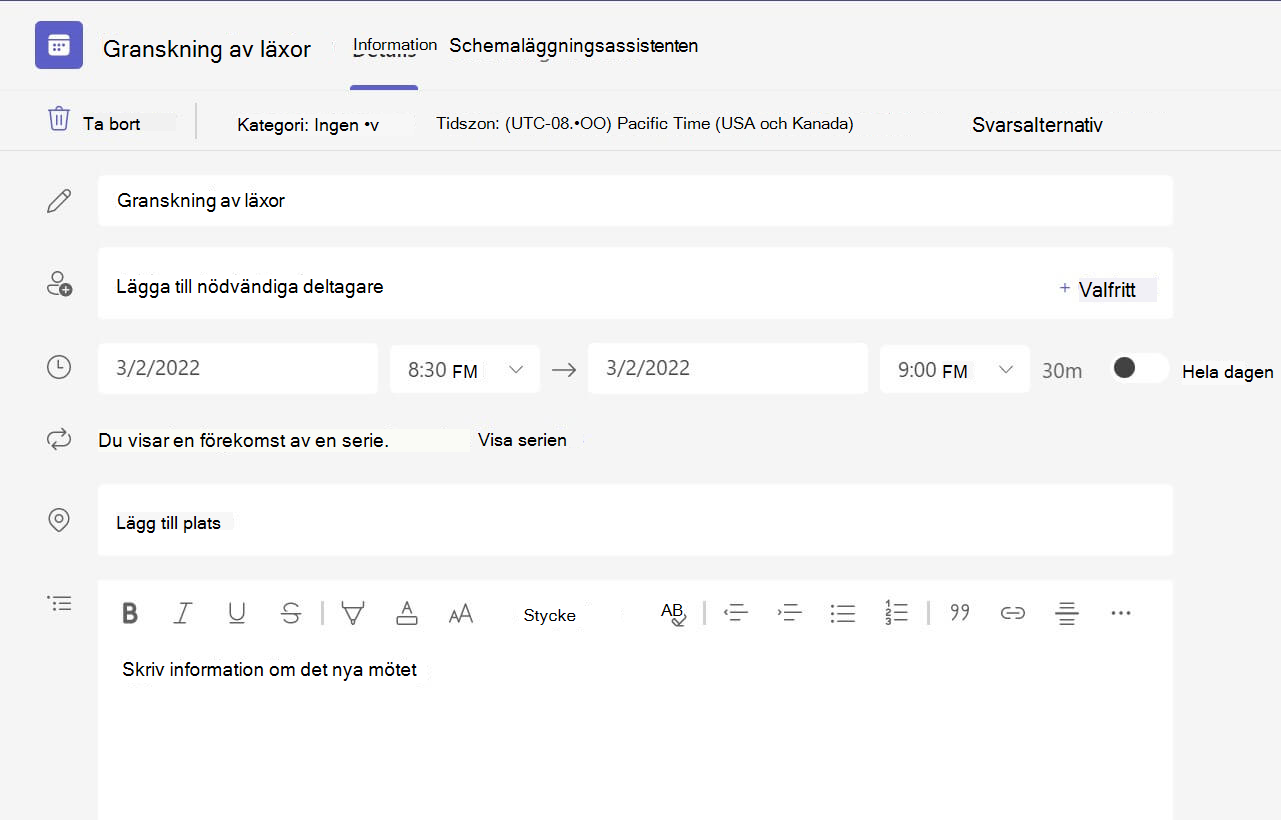
Task: Click the Lägg till plats field
Action: 635,520
